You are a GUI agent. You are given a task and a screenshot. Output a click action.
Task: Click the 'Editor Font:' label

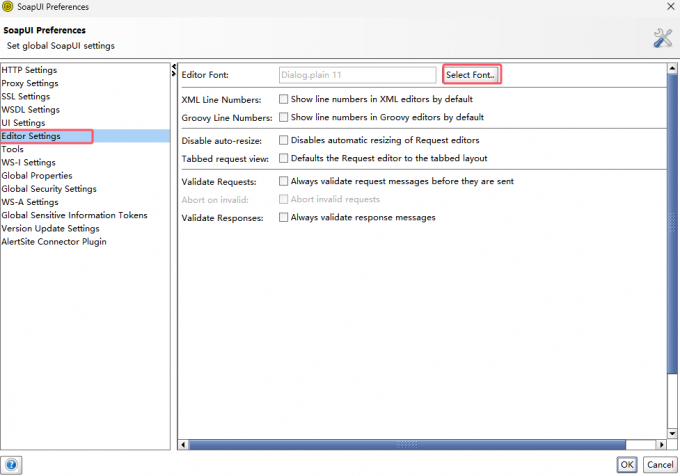[205, 75]
